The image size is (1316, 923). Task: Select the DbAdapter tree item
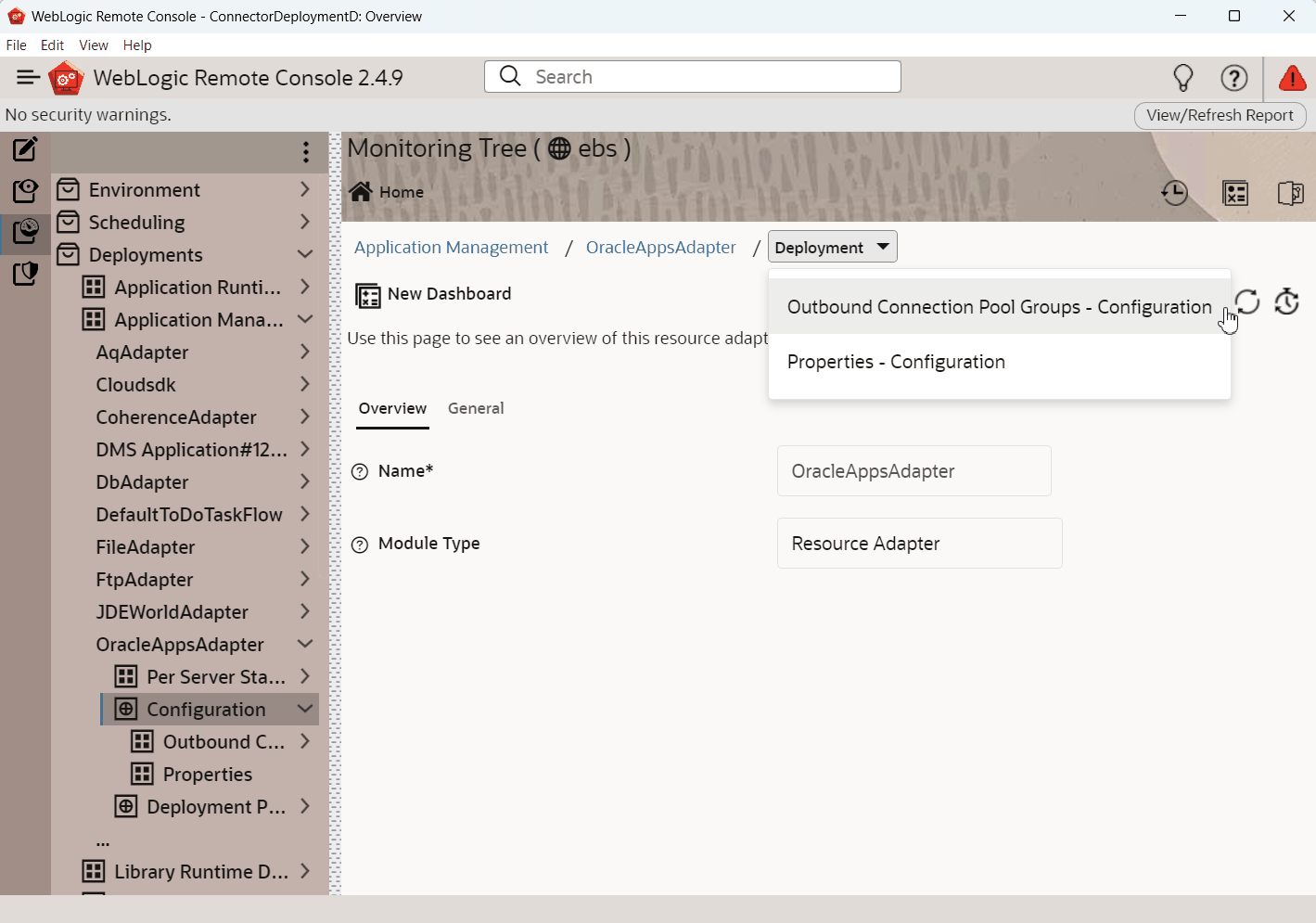(142, 481)
